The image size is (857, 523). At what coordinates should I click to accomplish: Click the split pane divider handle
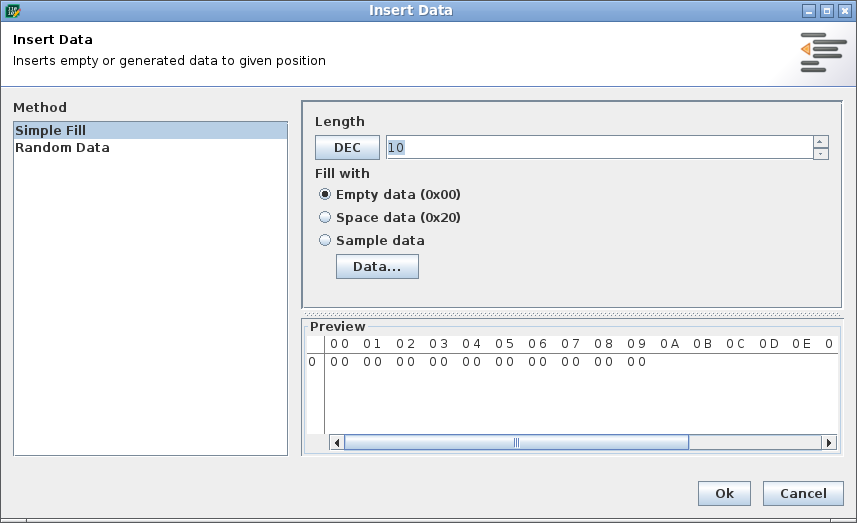tap(572, 314)
